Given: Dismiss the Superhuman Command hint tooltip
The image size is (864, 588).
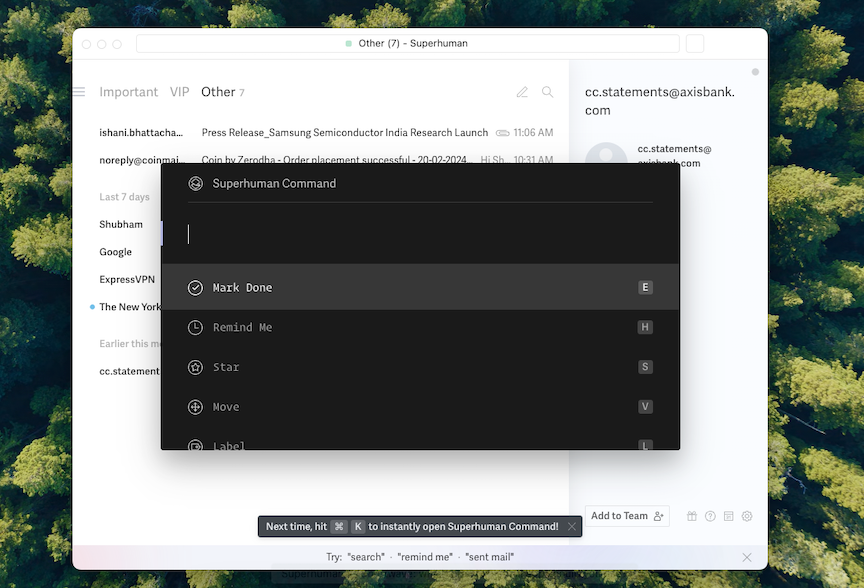Looking at the screenshot, I should click(x=572, y=526).
